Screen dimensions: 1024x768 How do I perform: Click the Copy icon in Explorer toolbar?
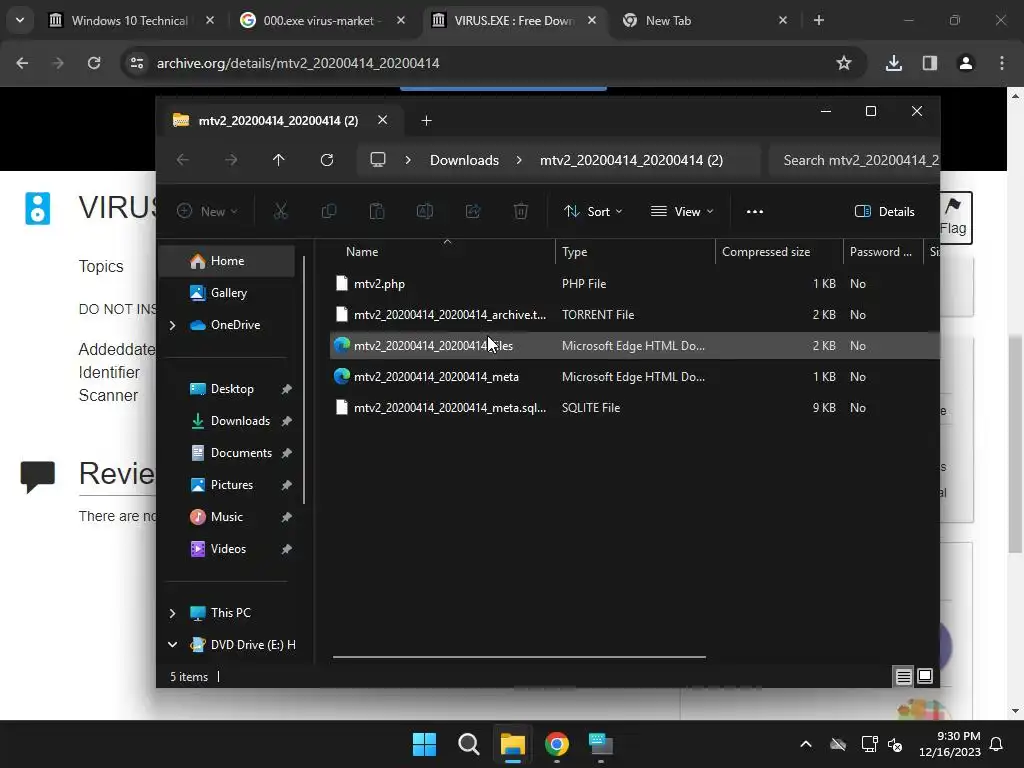(328, 211)
